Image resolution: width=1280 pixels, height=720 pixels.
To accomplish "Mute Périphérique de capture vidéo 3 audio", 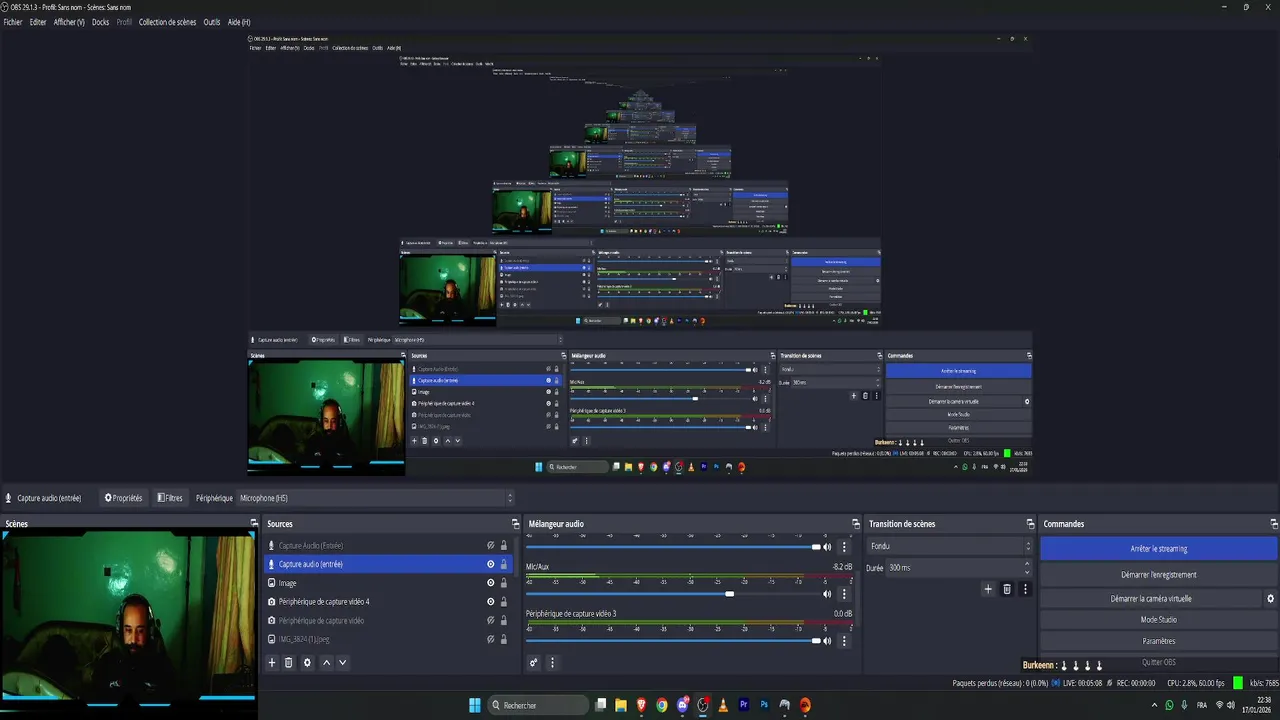I will pos(827,641).
